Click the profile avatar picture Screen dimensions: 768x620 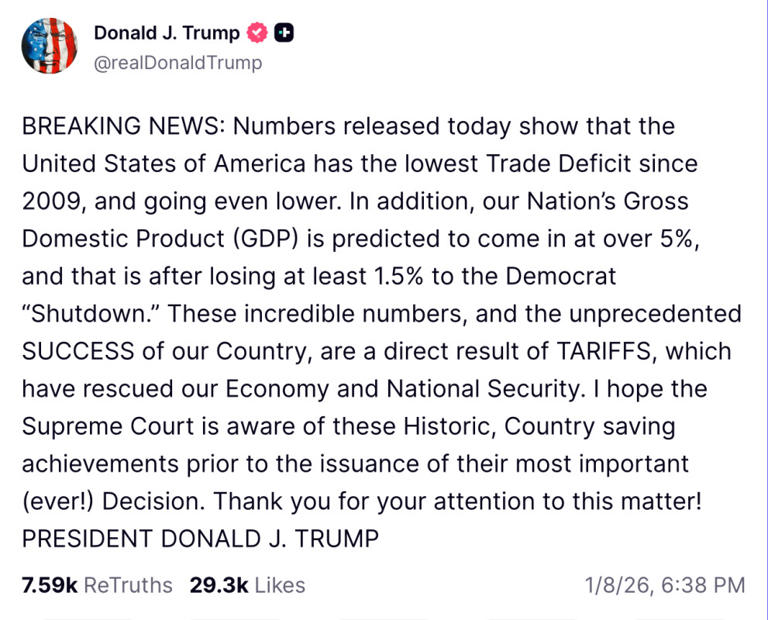(x=49, y=46)
